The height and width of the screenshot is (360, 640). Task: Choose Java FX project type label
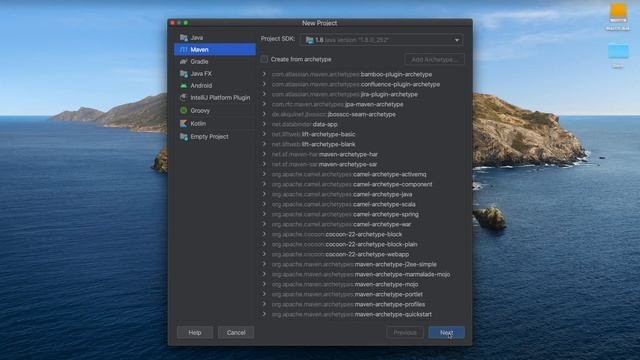point(201,74)
